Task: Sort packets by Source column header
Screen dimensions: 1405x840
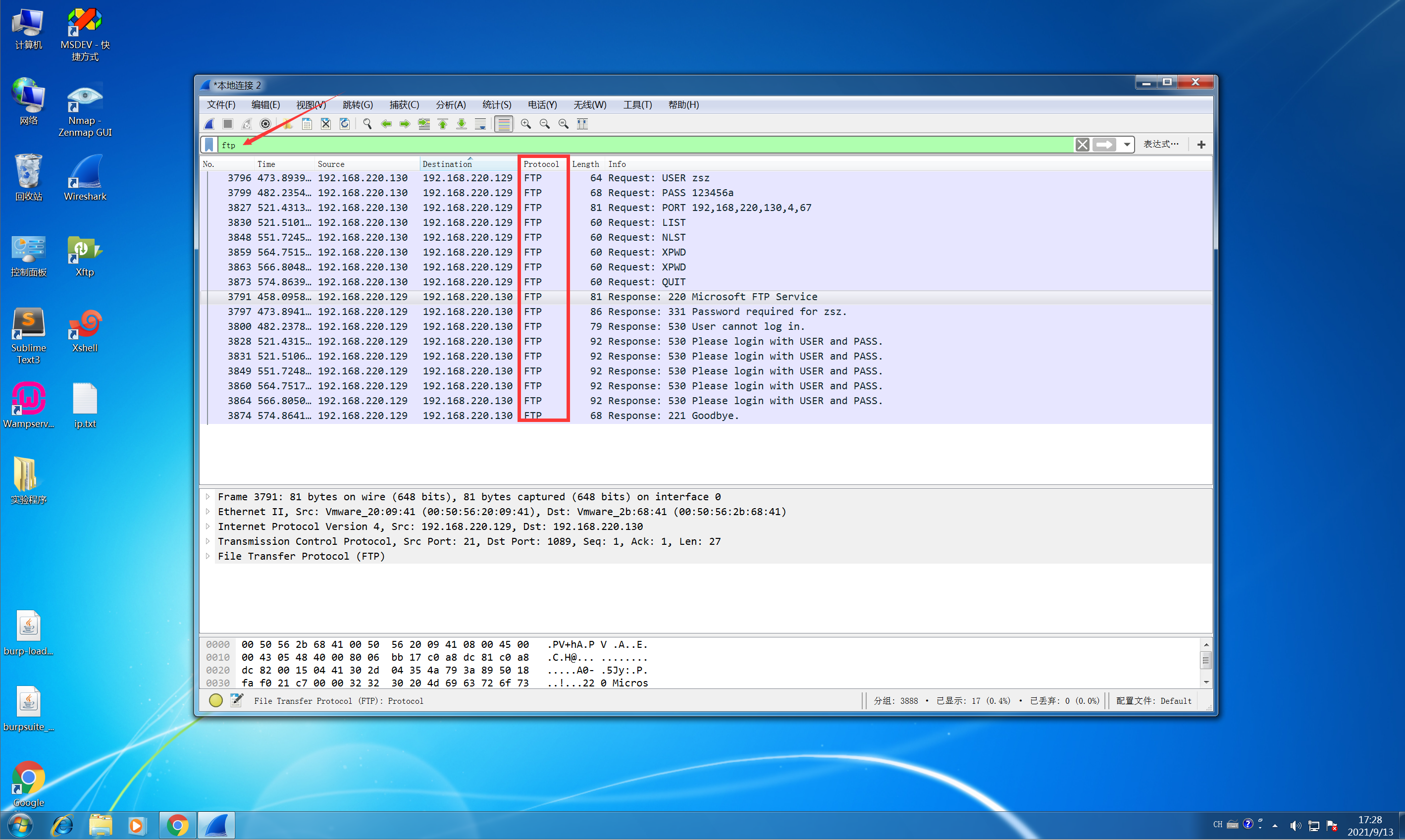Action: click(367, 164)
